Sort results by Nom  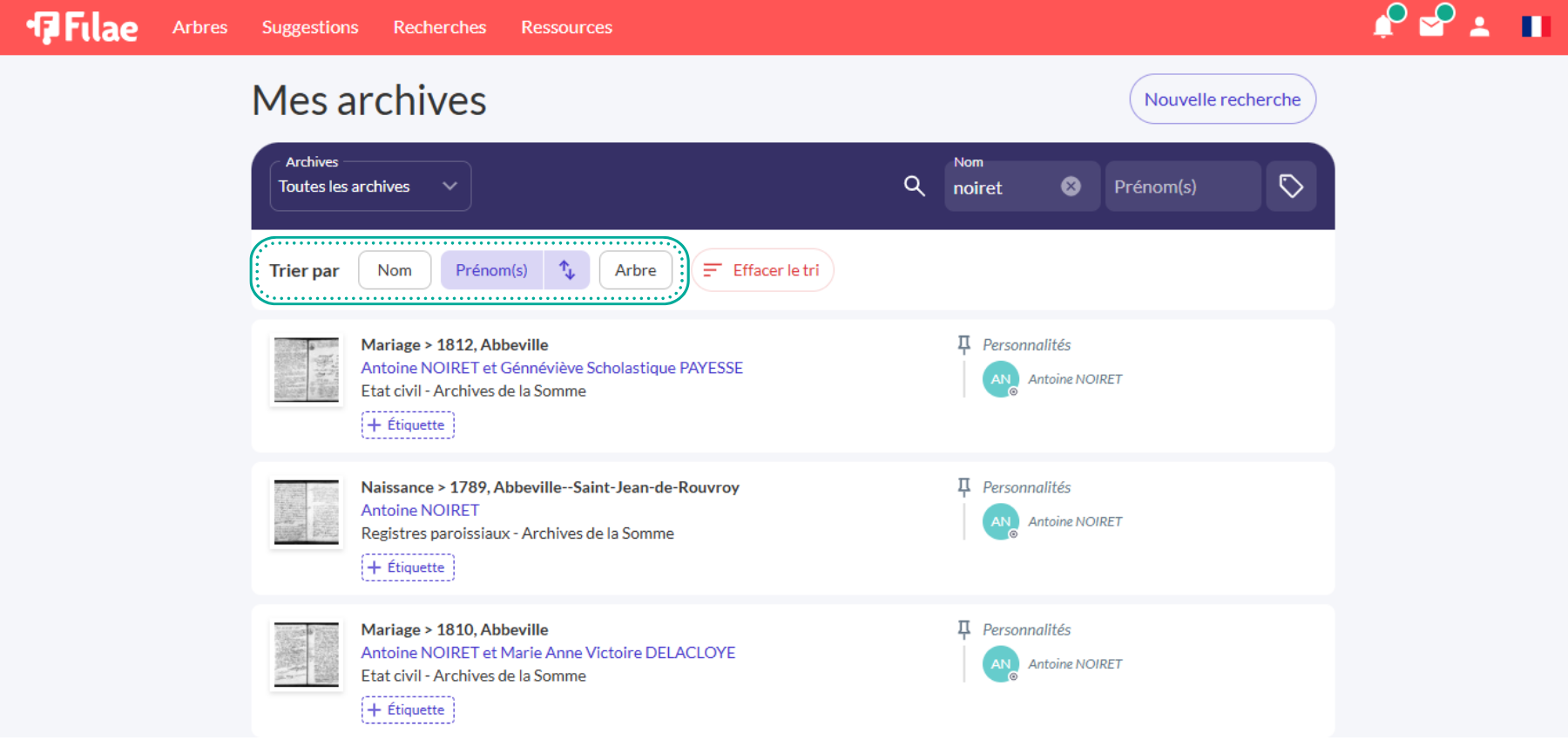coord(395,270)
